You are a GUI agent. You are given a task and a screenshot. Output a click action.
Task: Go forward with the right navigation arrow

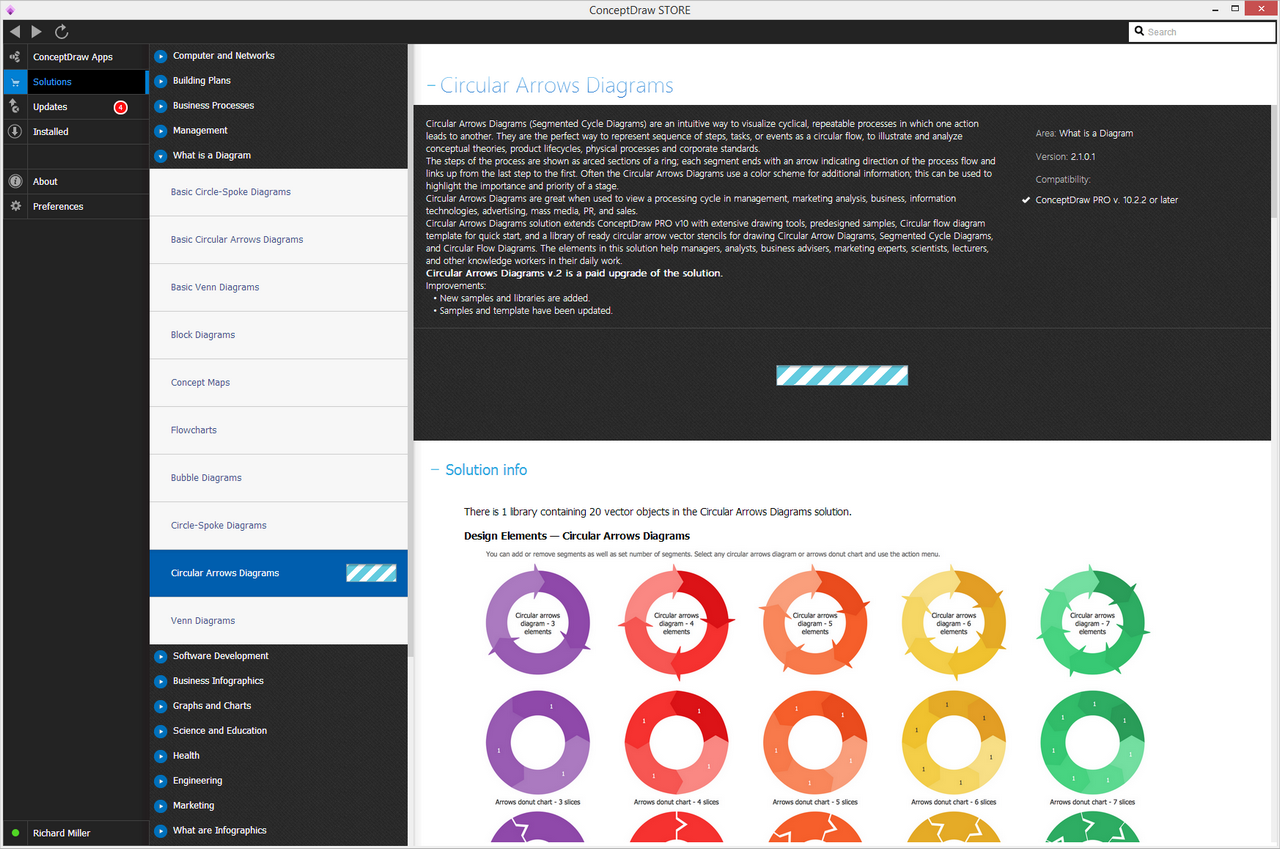point(37,32)
